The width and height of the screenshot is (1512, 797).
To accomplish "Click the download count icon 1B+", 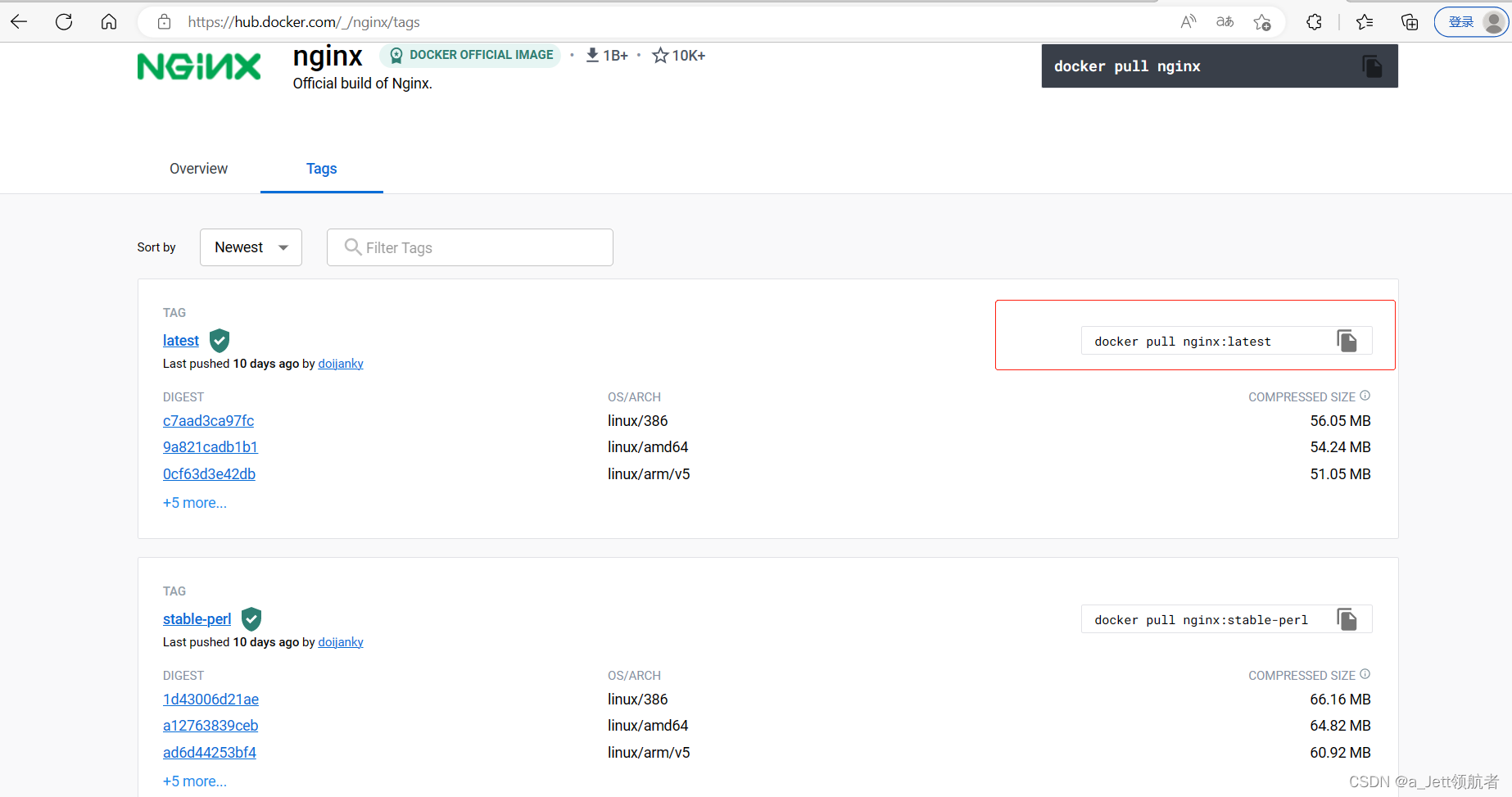I will pos(592,55).
